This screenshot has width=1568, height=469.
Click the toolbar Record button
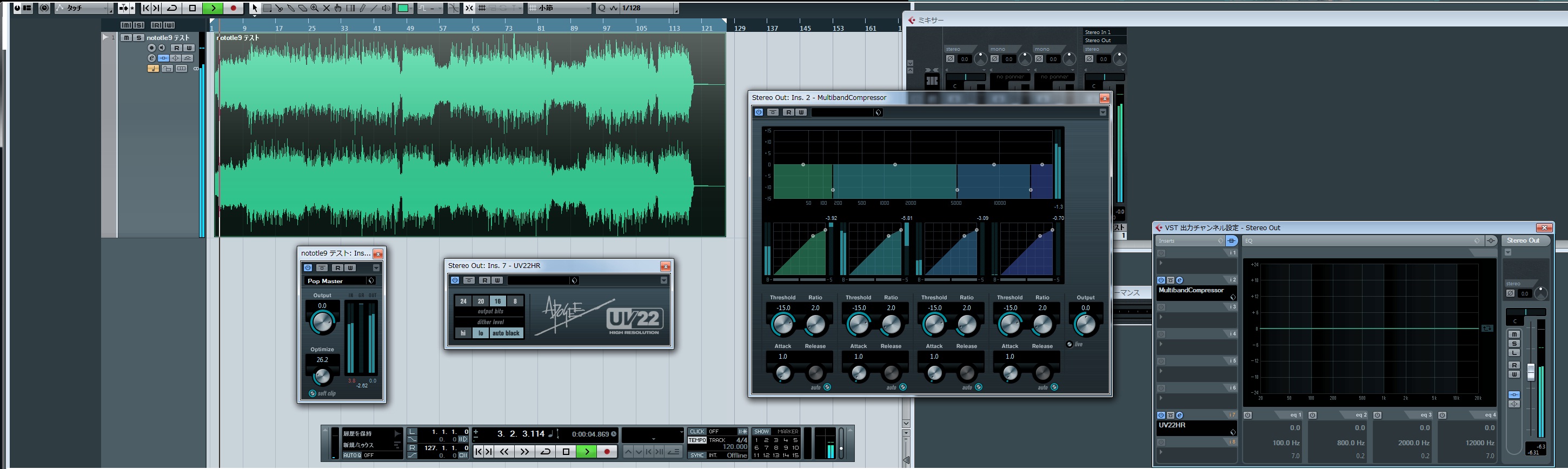233,8
